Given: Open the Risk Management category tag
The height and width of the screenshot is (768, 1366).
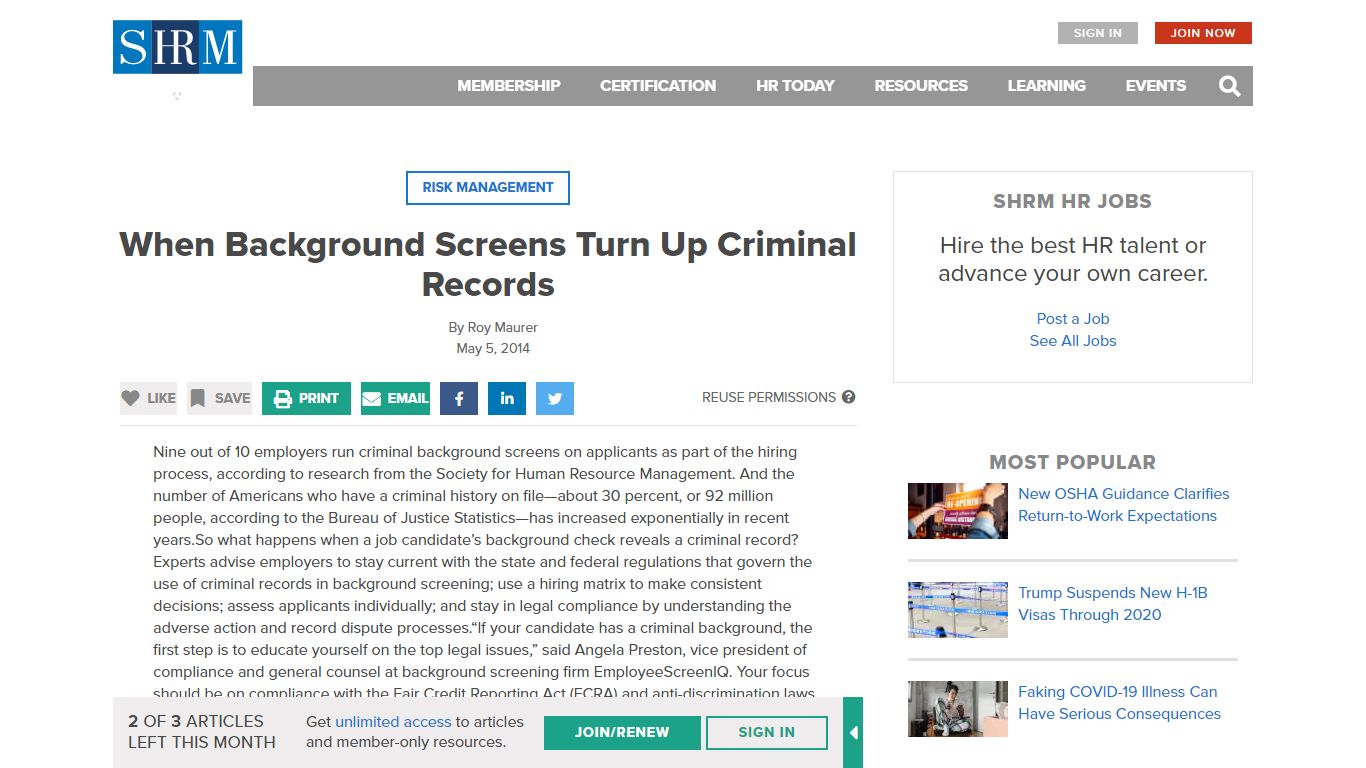Looking at the screenshot, I should click(488, 188).
